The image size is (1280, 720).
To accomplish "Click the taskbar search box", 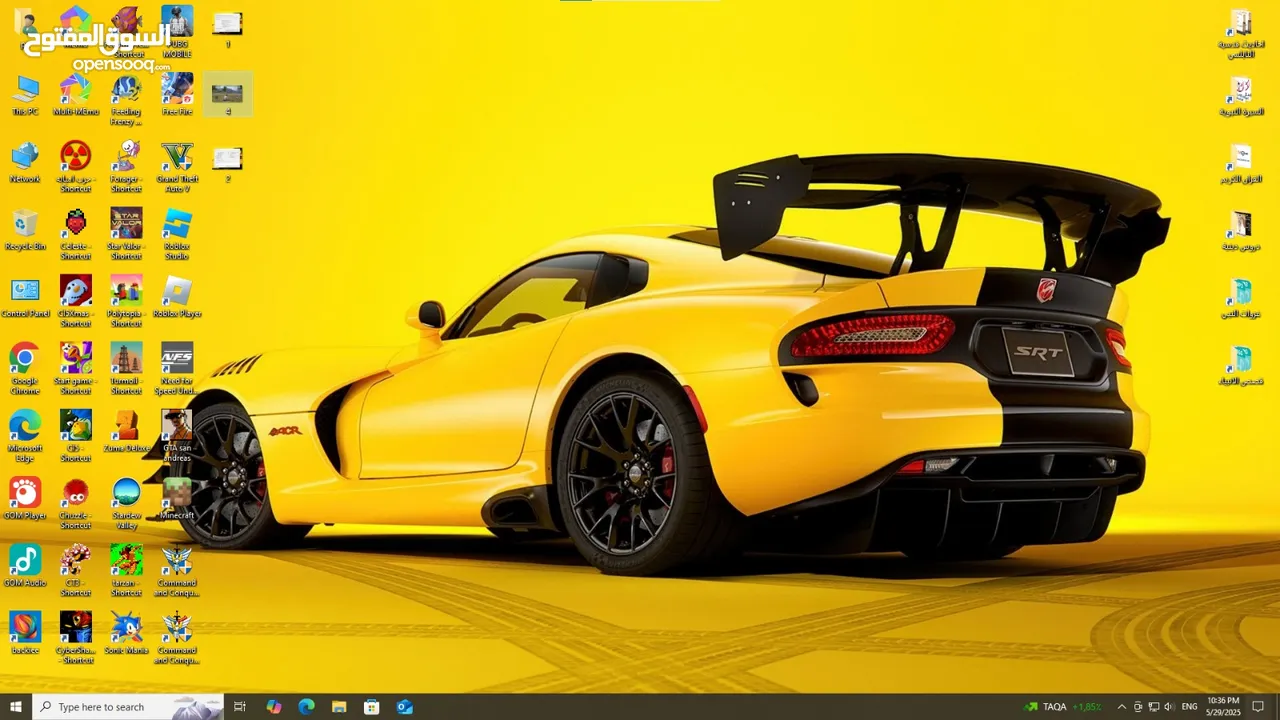I will (x=128, y=707).
